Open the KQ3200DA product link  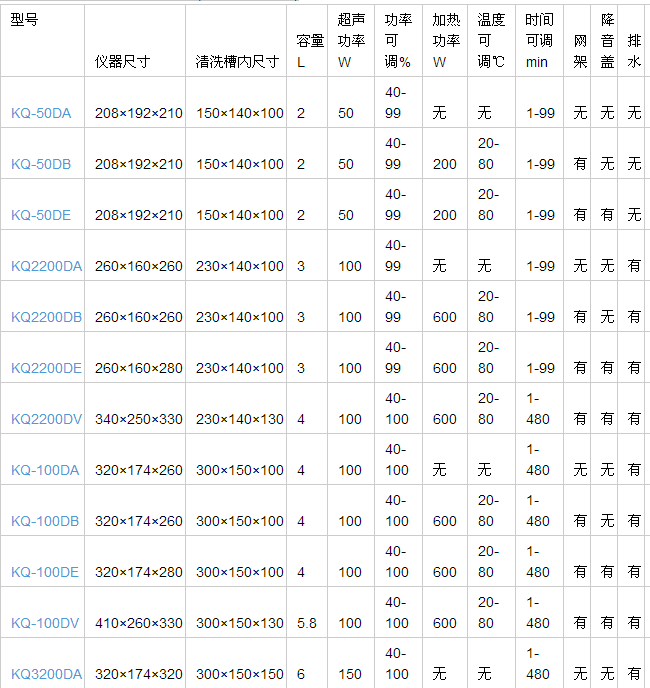coord(46,674)
